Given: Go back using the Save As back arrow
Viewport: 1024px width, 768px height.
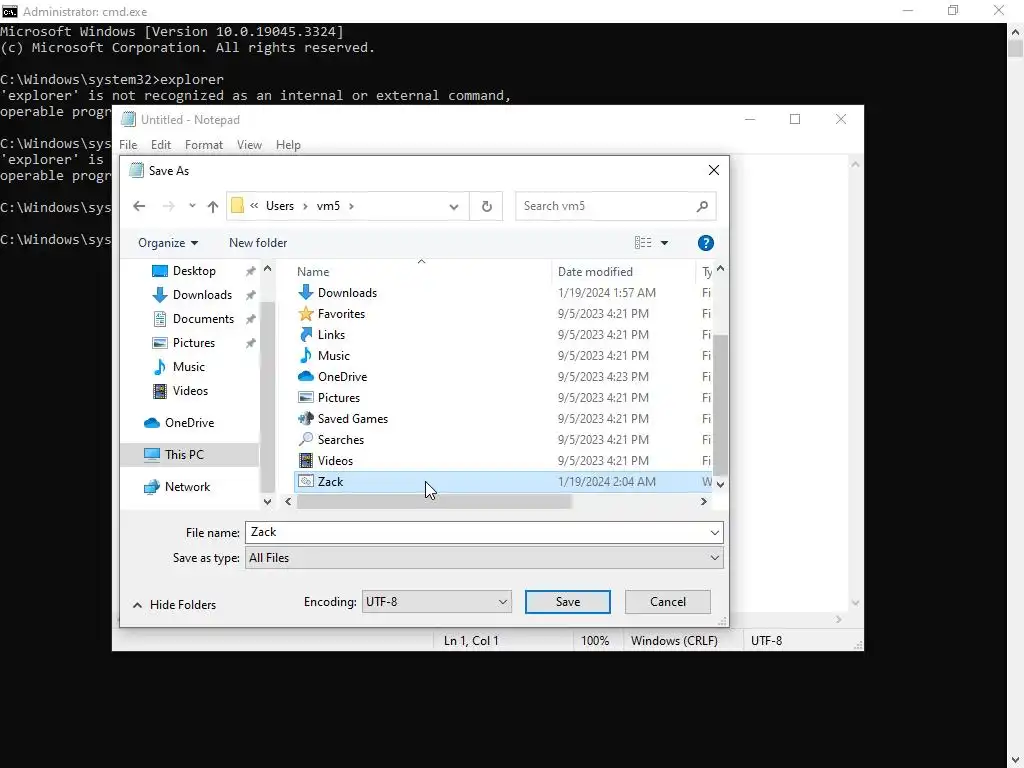Looking at the screenshot, I should [x=139, y=206].
